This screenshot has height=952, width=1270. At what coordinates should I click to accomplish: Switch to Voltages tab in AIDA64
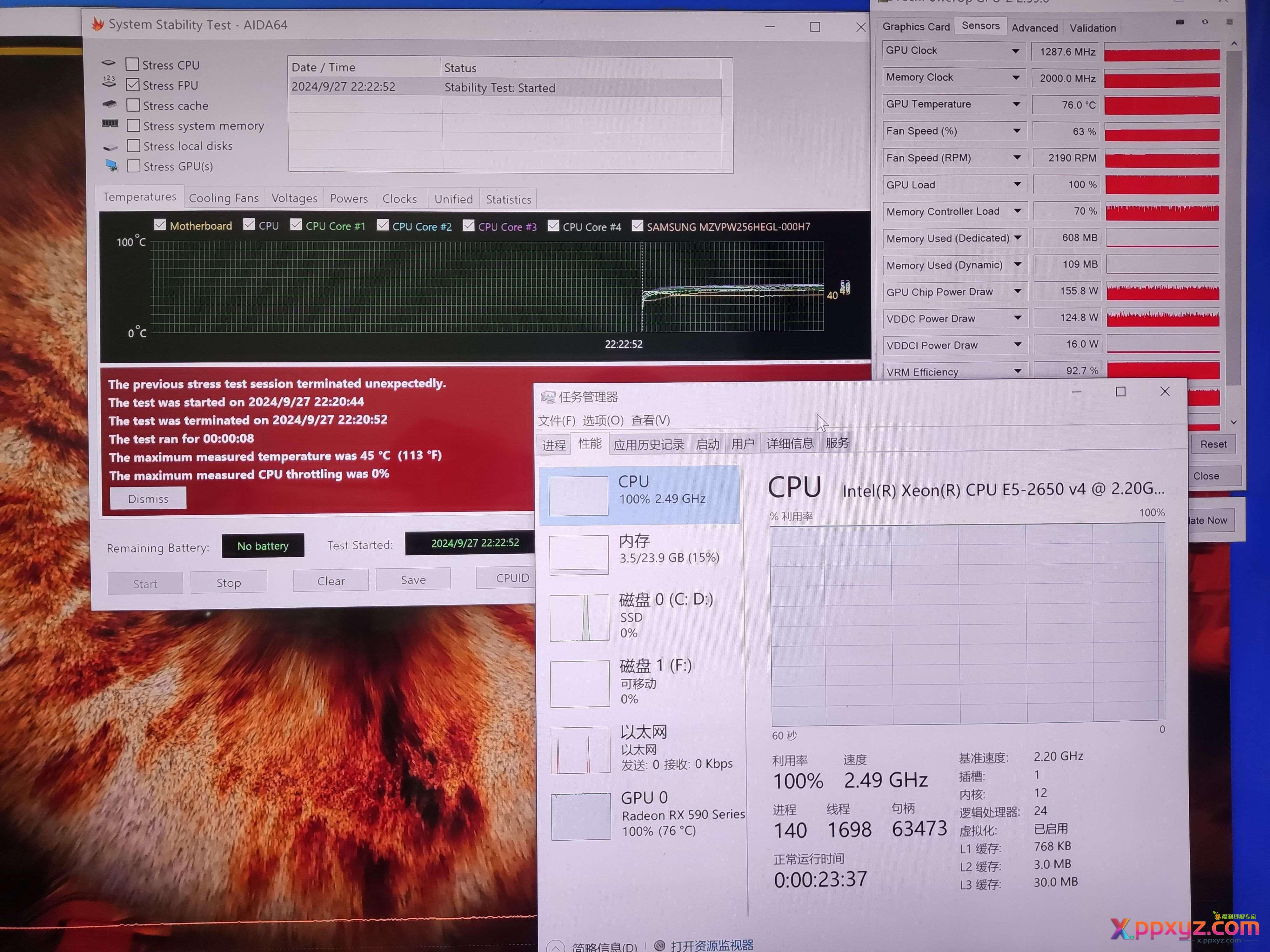(x=294, y=198)
